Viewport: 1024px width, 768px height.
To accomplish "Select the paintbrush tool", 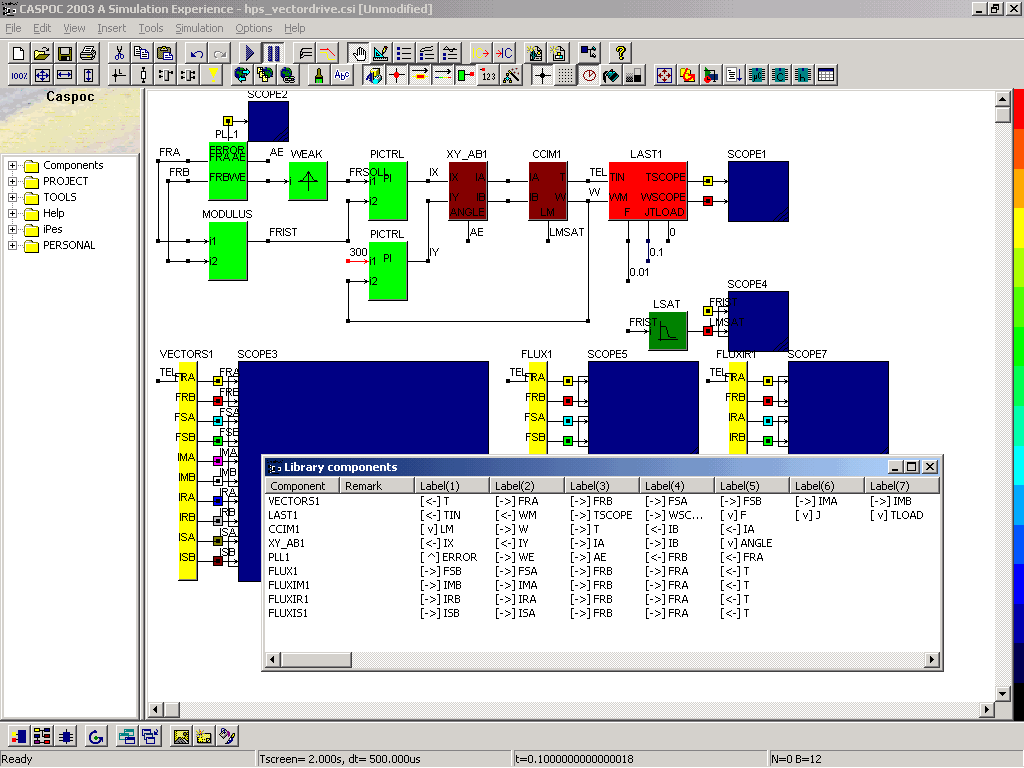I will tap(319, 76).
